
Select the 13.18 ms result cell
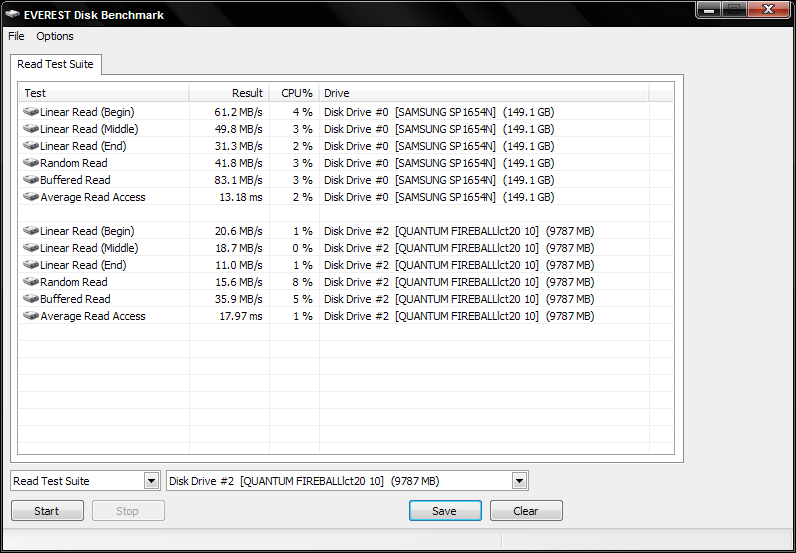pyautogui.click(x=241, y=197)
